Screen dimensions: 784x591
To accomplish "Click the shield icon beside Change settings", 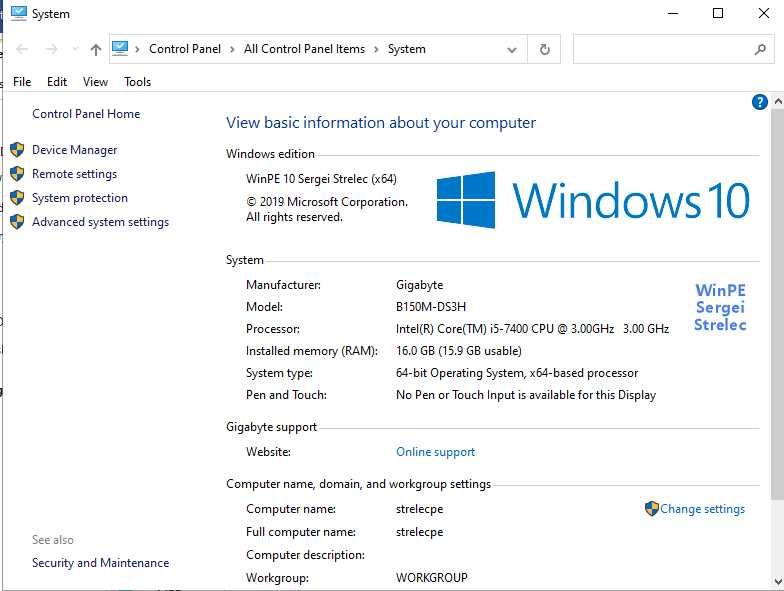I will (652, 508).
